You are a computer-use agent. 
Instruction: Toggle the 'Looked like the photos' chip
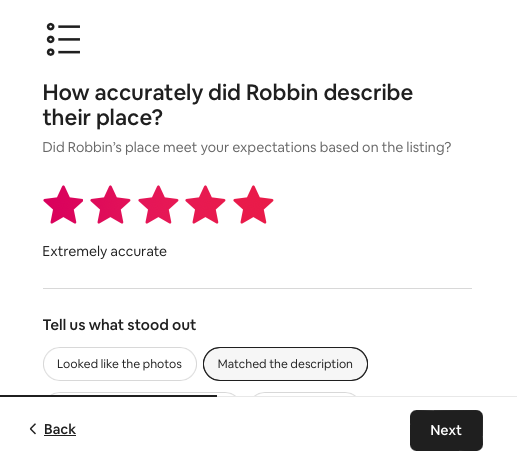(120, 364)
